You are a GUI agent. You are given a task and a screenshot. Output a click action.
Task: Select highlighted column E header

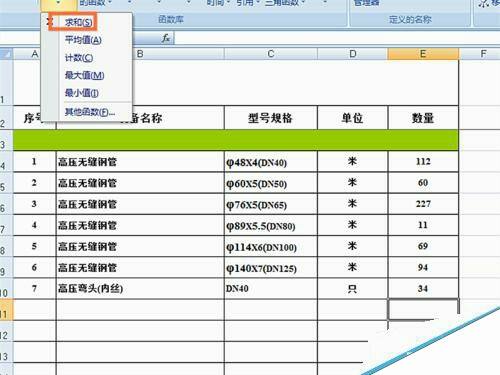click(423, 54)
